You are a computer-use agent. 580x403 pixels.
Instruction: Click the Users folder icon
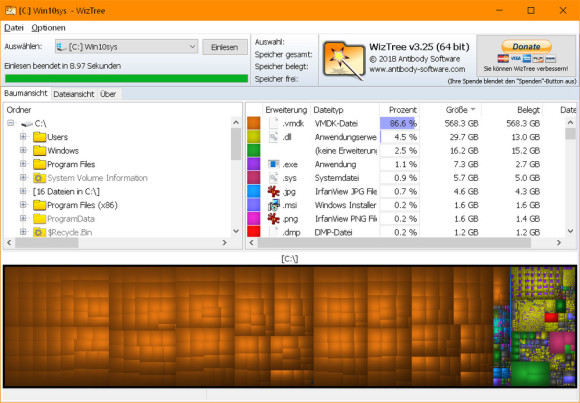point(39,137)
